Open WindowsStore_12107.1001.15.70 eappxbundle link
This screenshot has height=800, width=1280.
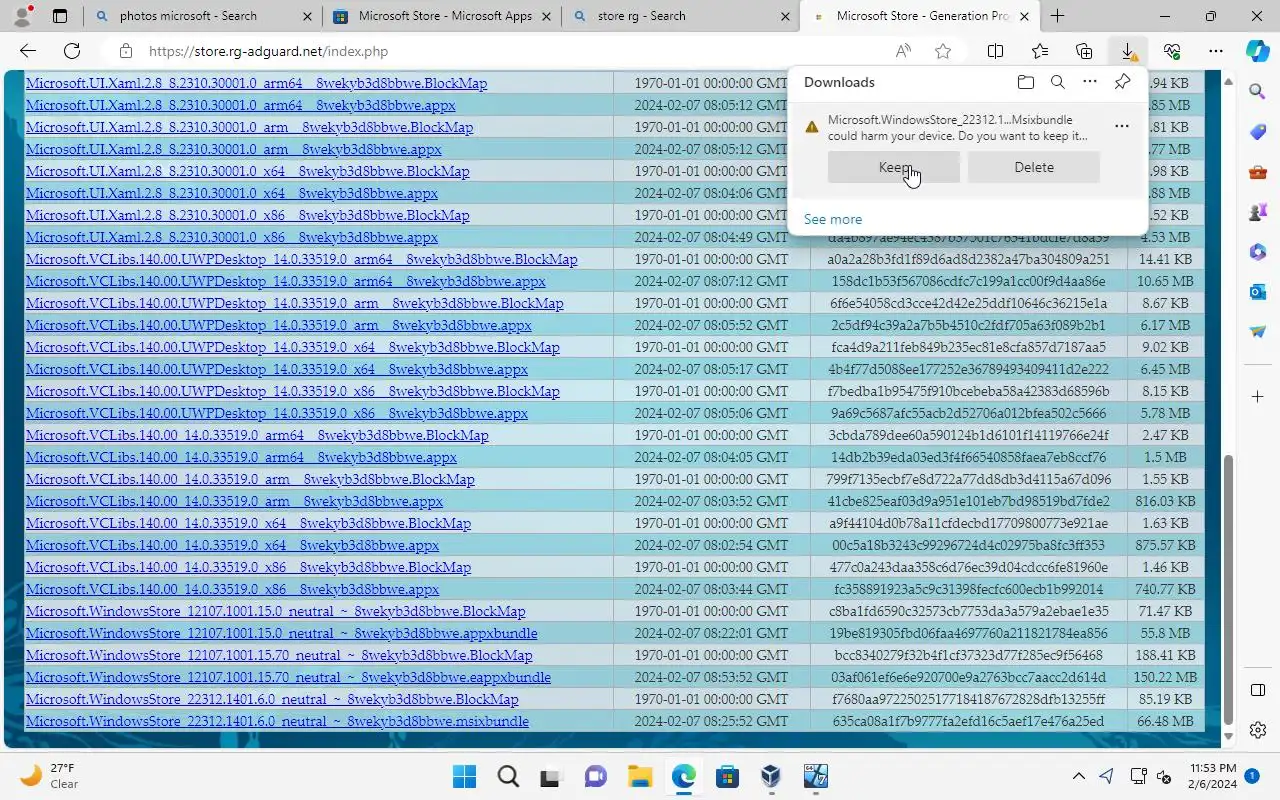click(x=288, y=677)
